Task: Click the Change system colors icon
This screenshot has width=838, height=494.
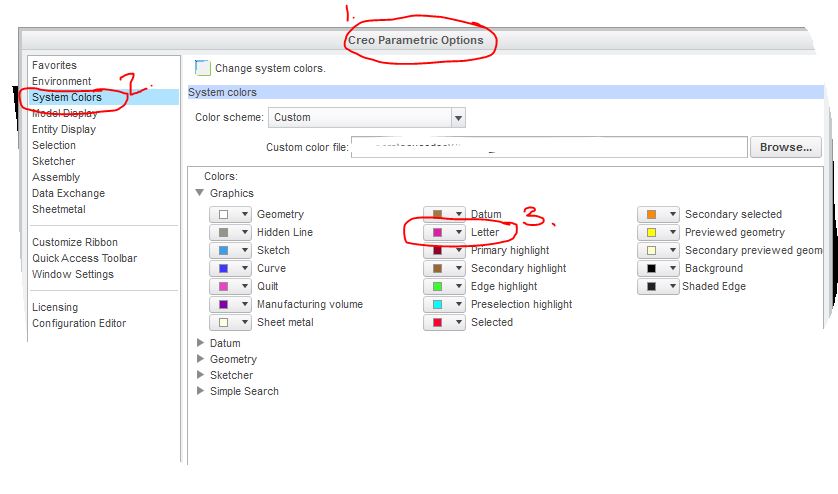Action: [203, 68]
